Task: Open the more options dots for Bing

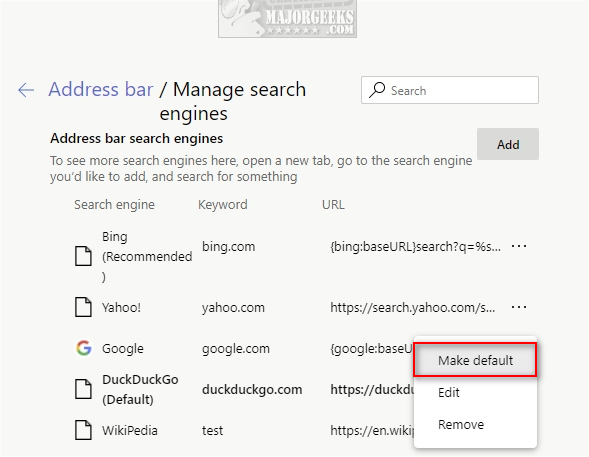Action: [x=519, y=246]
